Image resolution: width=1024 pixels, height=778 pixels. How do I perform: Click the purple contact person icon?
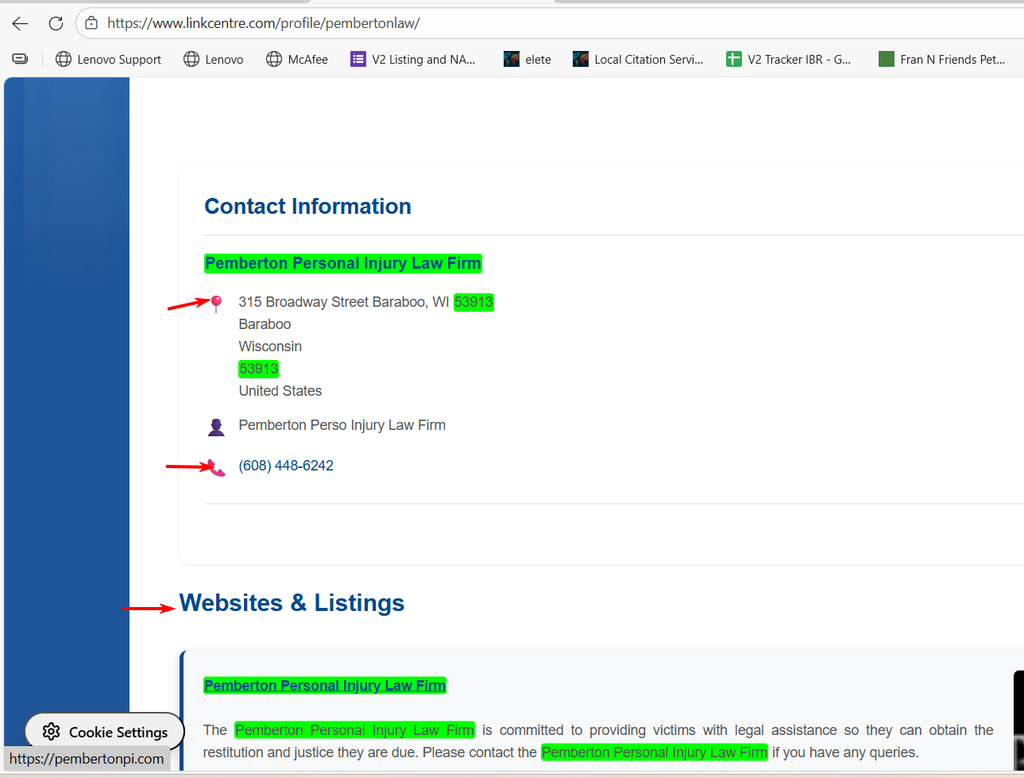[x=216, y=427]
